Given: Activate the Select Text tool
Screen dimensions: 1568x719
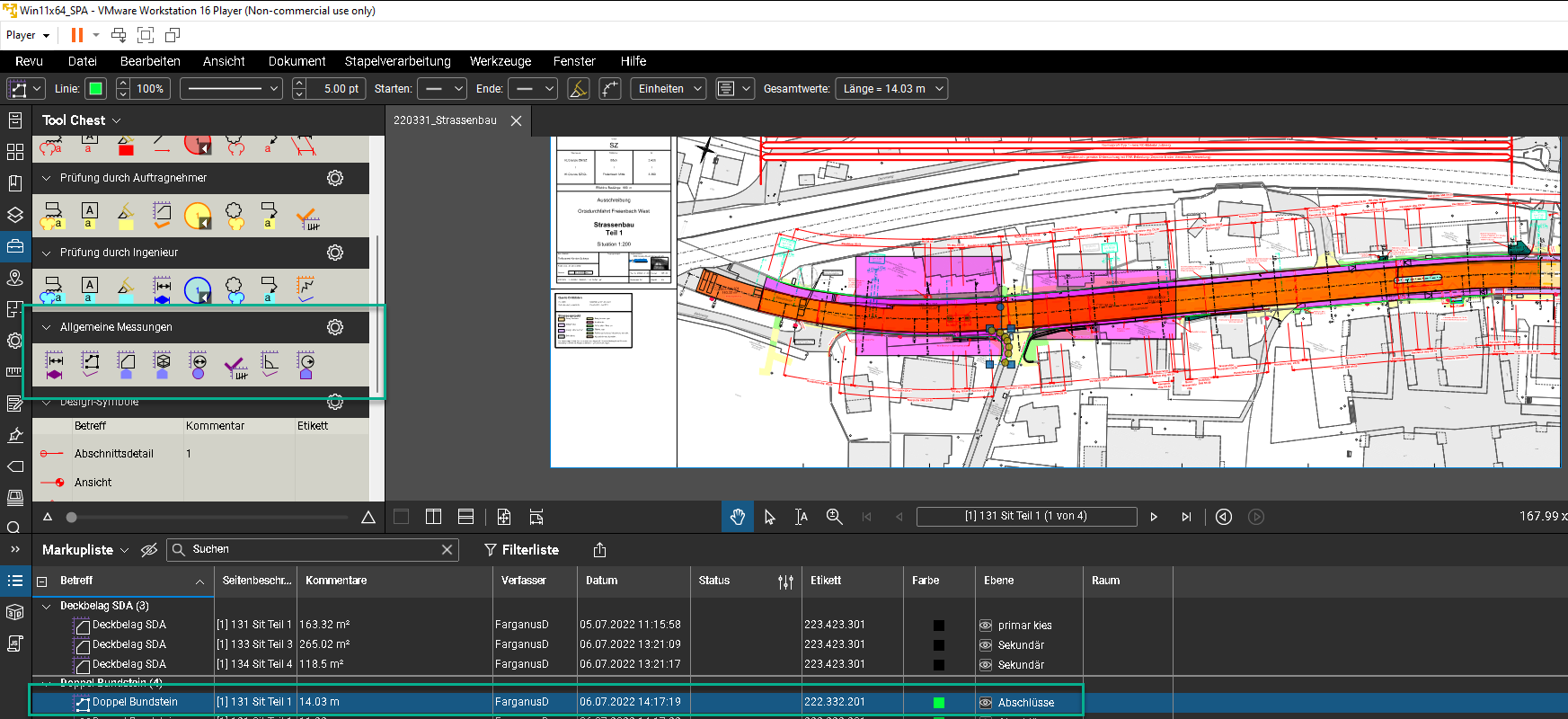Looking at the screenshot, I should coord(802,517).
